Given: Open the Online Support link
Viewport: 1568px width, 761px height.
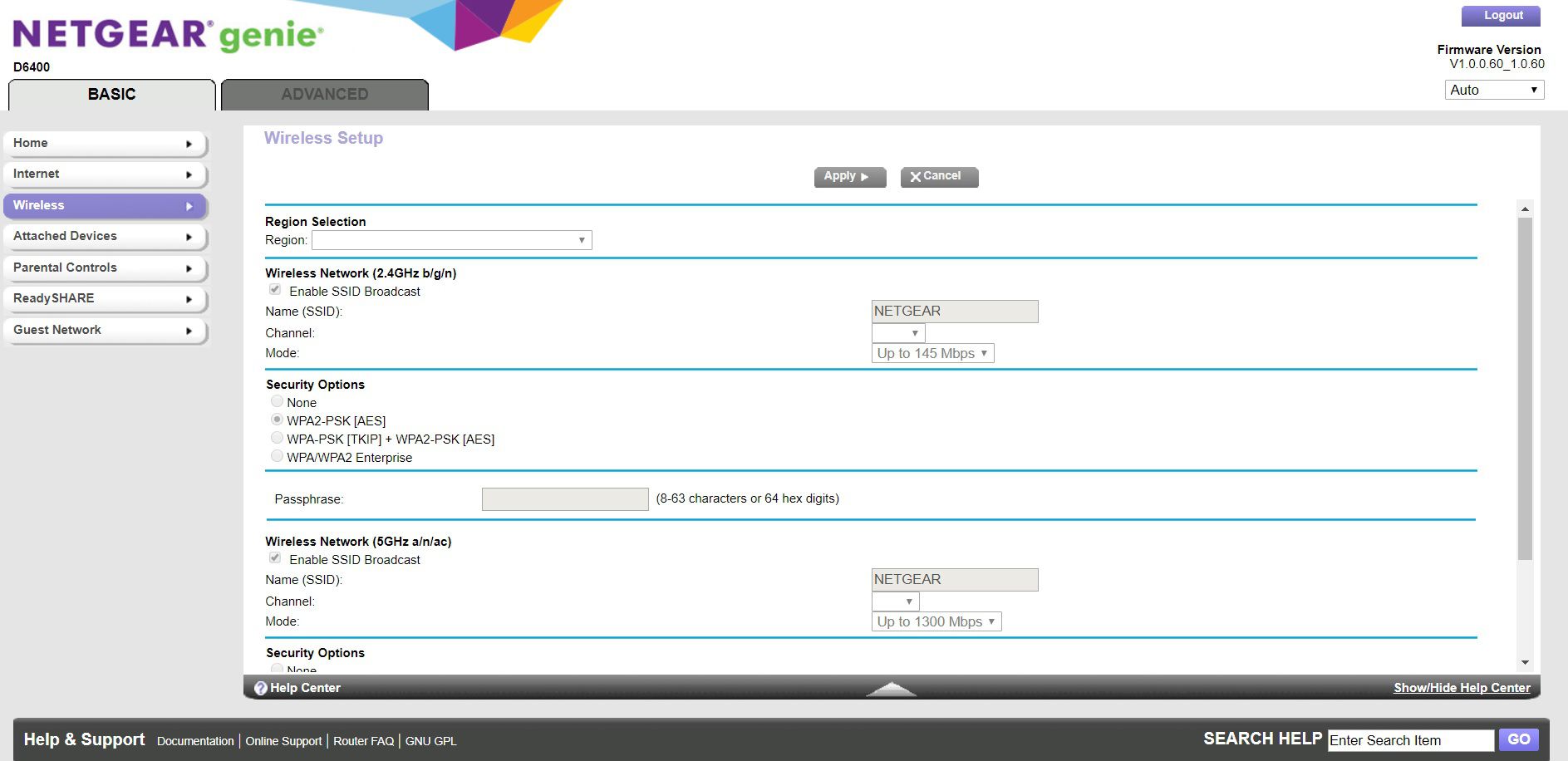Looking at the screenshot, I should click(x=283, y=741).
